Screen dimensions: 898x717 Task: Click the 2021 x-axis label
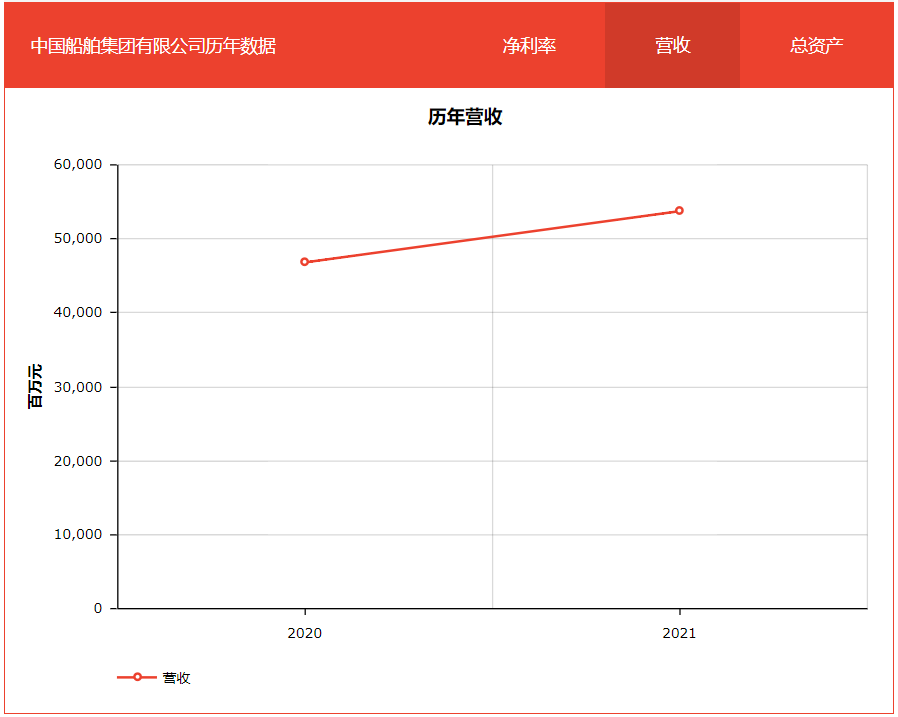coord(678,633)
